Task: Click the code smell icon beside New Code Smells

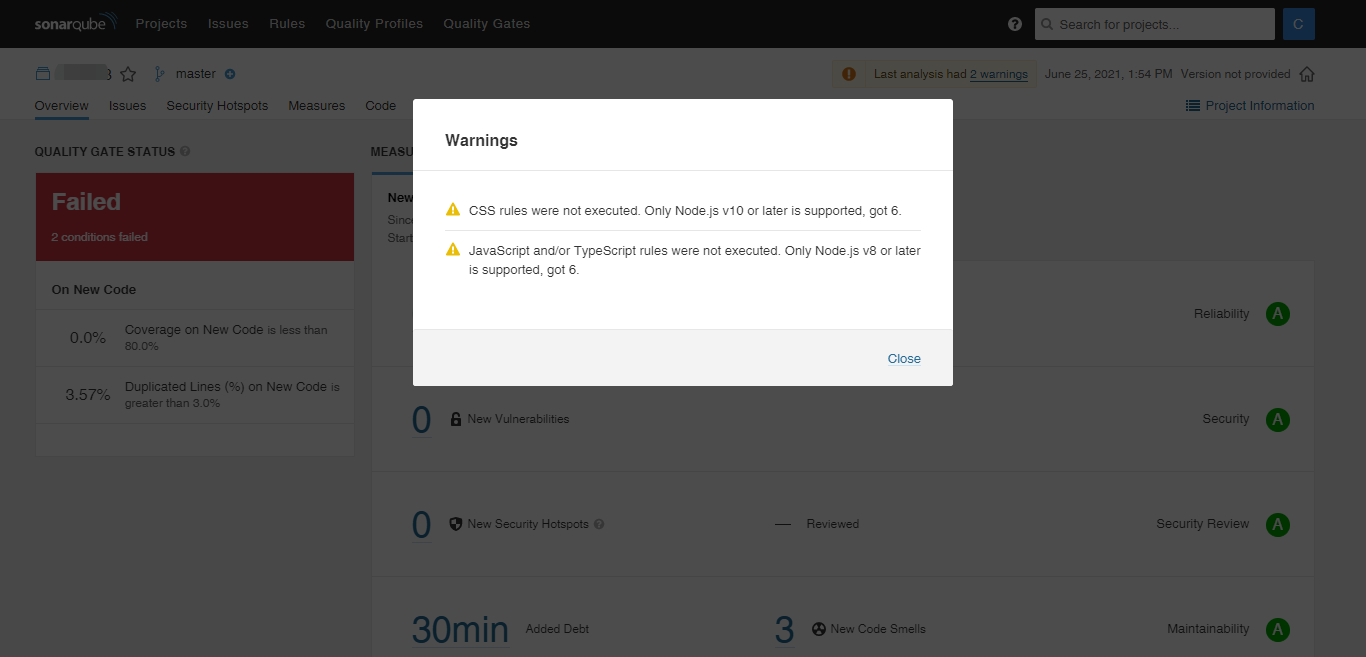Action: pyautogui.click(x=818, y=629)
